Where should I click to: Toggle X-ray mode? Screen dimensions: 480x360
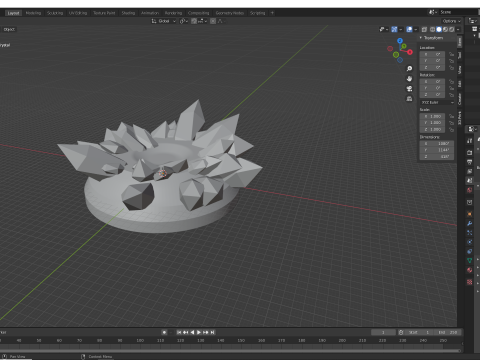tap(424, 29)
